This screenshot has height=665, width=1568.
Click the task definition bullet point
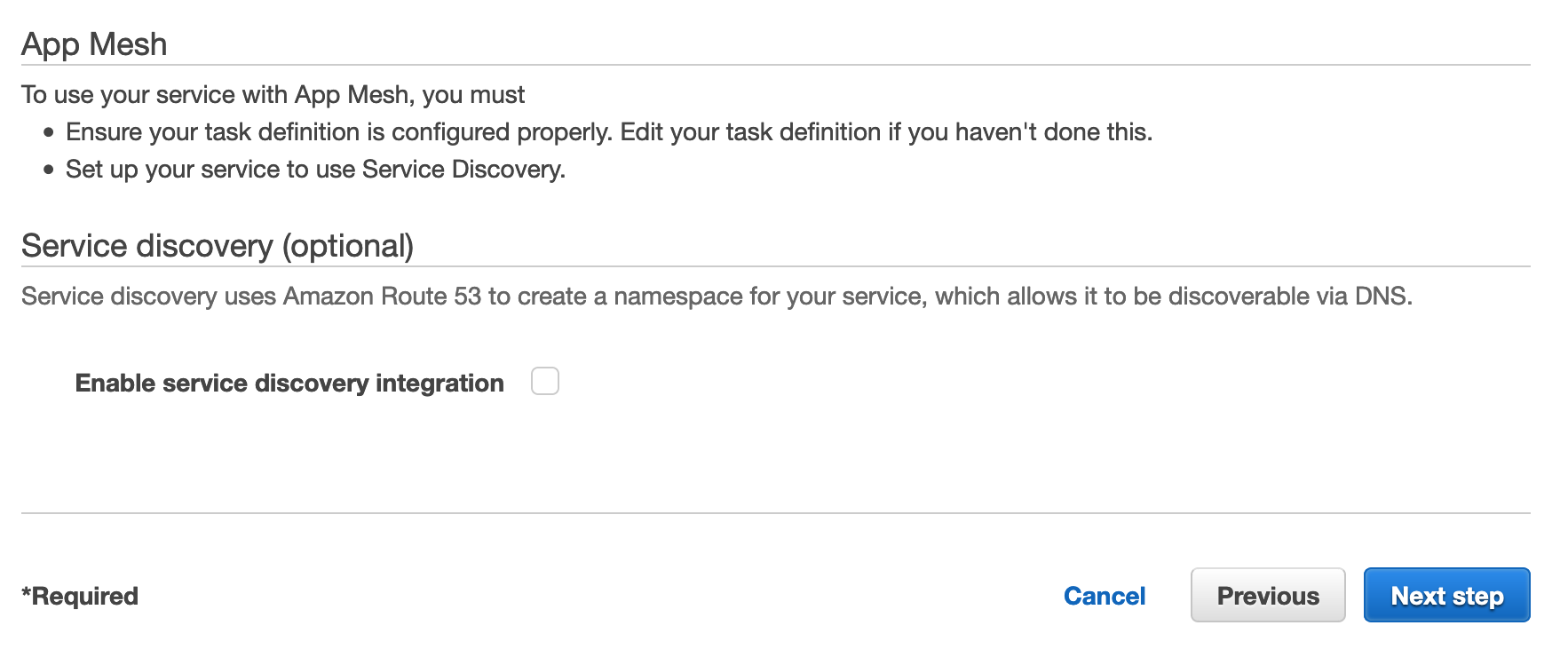609,131
